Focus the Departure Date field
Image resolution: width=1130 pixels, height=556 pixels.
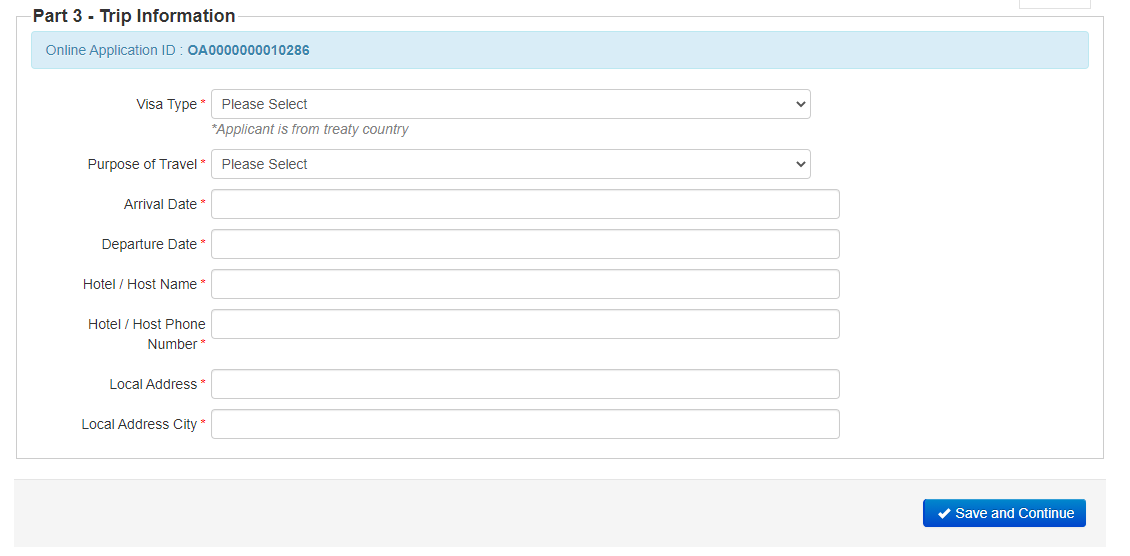tap(525, 244)
